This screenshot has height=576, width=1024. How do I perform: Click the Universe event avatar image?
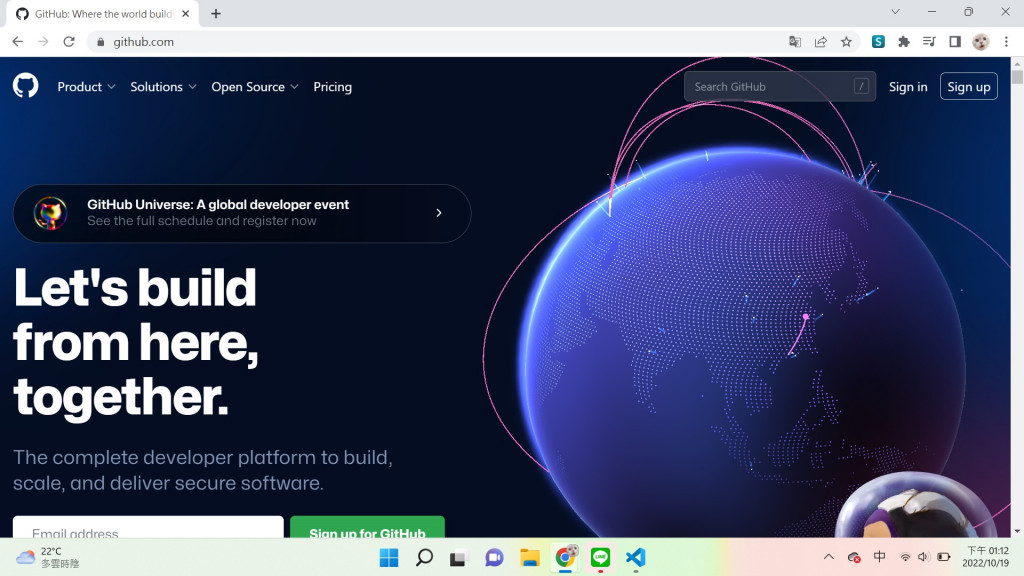pyautogui.click(x=50, y=213)
